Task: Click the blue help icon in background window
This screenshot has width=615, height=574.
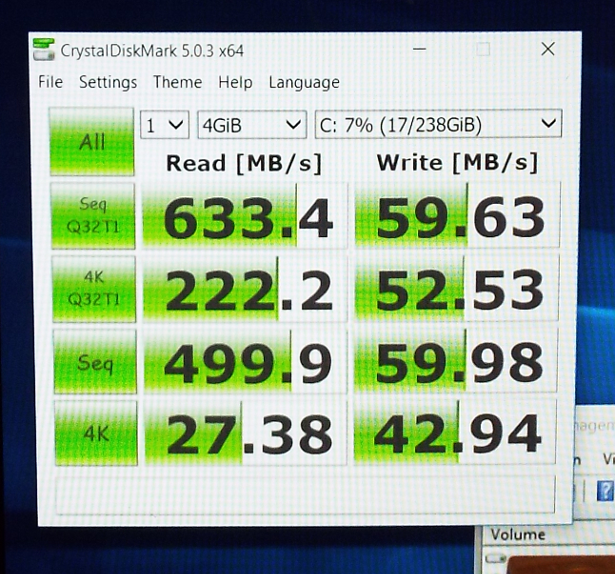Action: [605, 491]
